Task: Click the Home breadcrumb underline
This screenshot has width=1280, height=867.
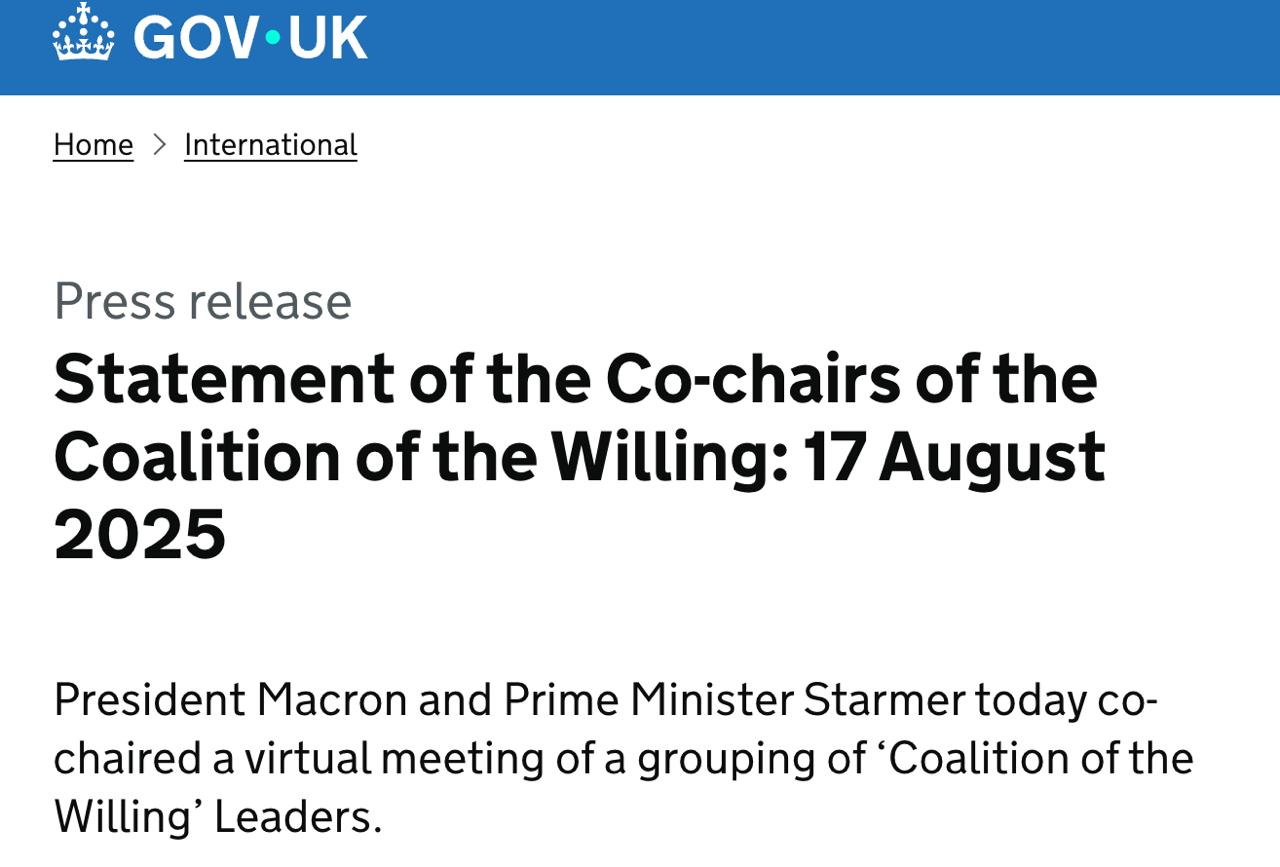Action: 93,160
